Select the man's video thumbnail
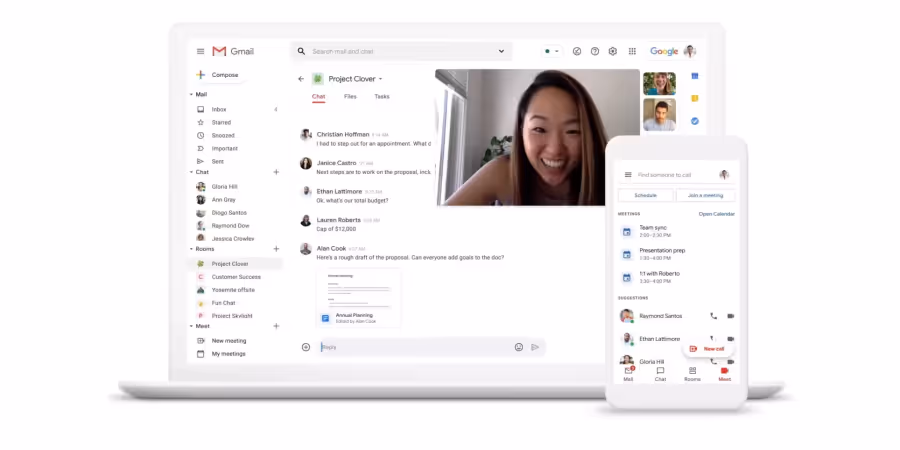The image size is (900, 450). point(659,114)
